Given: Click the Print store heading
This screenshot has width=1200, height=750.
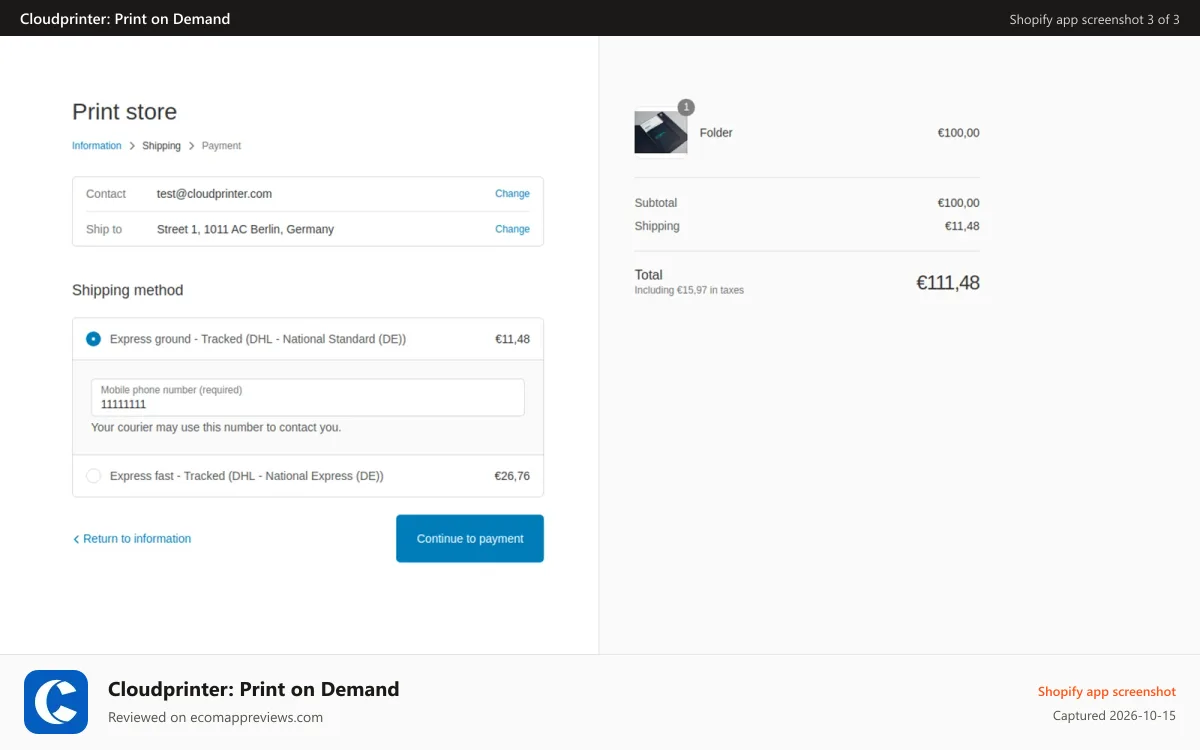Looking at the screenshot, I should (x=124, y=112).
